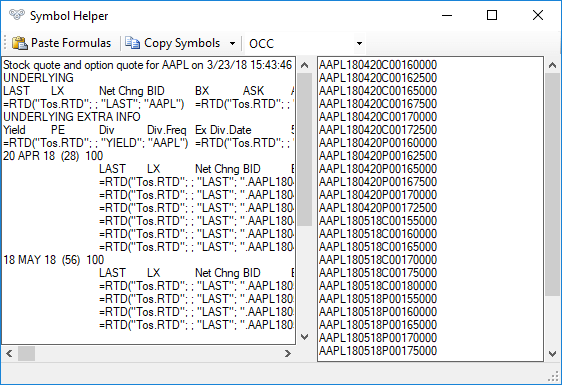Open the Copy Symbols dropdown arrow
The height and width of the screenshot is (385, 562).
coord(233,43)
